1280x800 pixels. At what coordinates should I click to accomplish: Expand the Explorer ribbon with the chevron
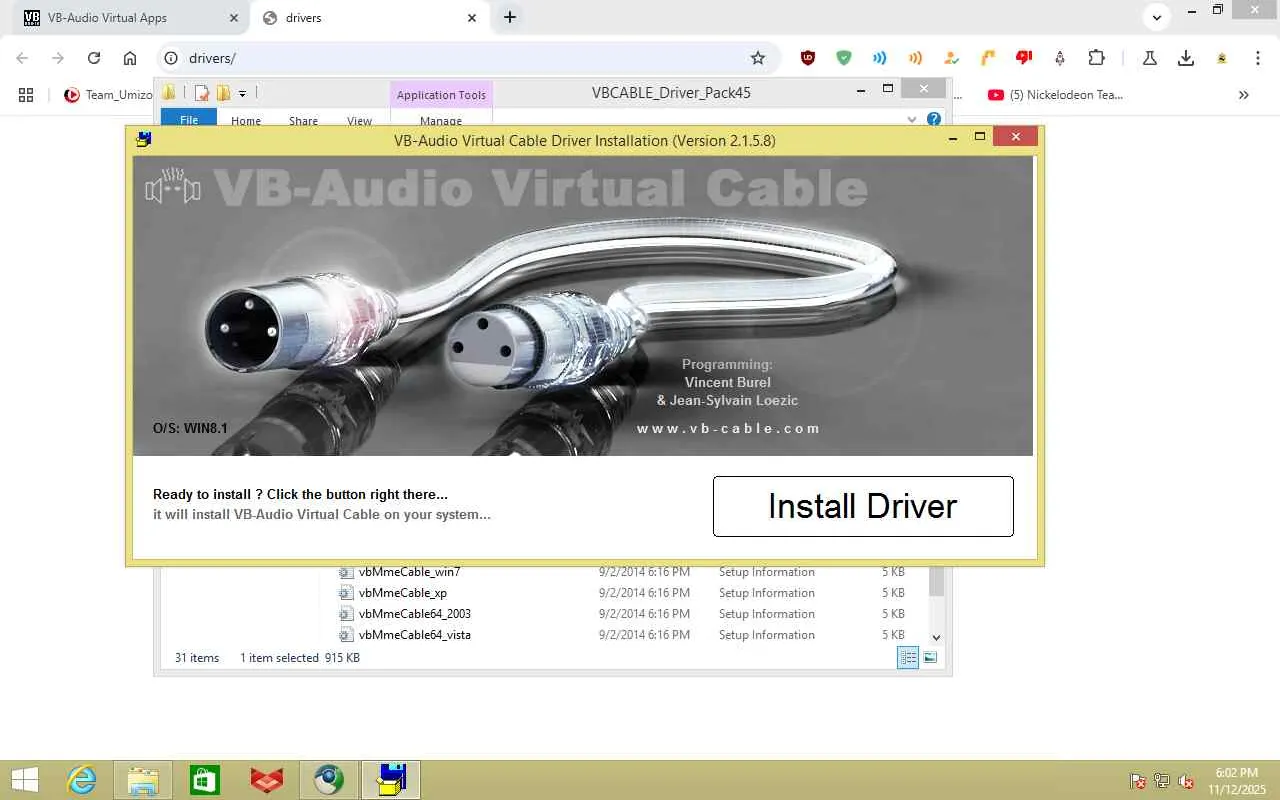pos(912,119)
